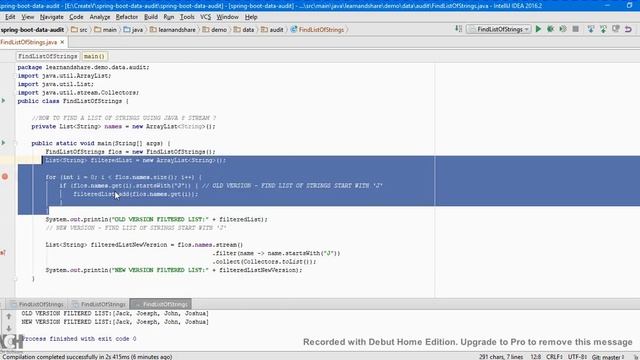Image resolution: width=640 pixels, height=360 pixels.
Task: Click the Make Project icon
Action: (458, 29)
